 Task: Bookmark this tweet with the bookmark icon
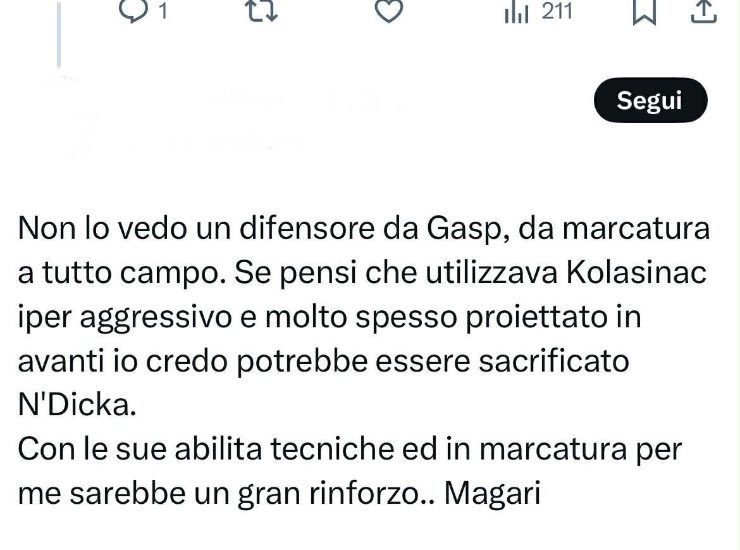click(x=644, y=11)
